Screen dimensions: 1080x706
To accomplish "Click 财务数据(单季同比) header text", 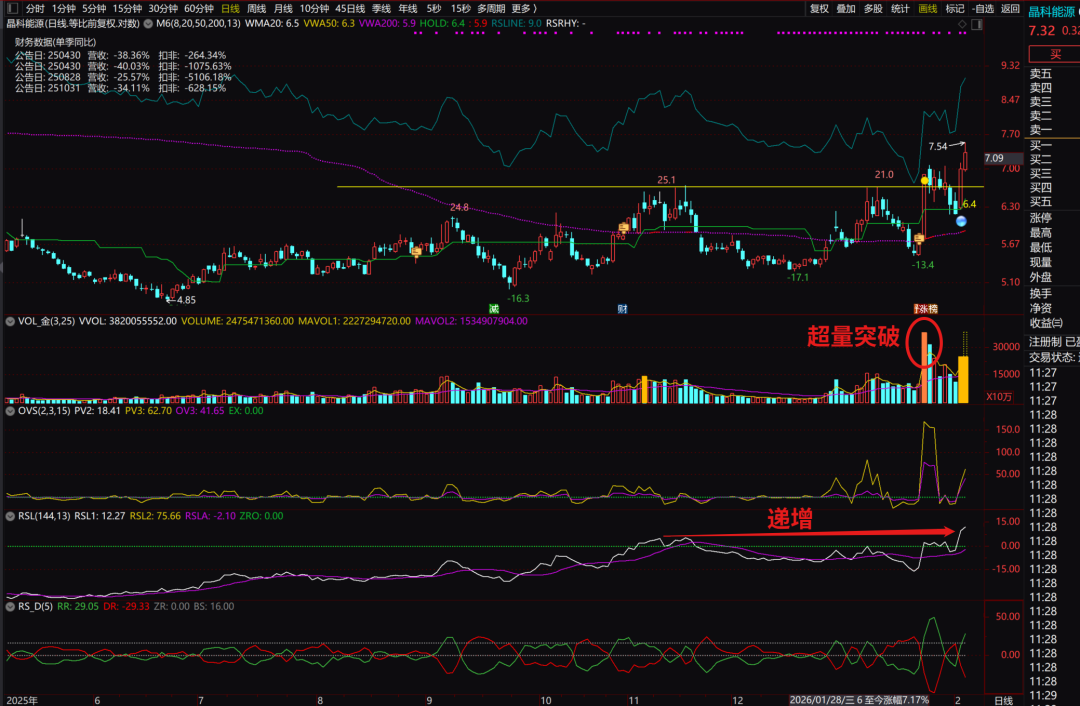I will (x=55, y=42).
